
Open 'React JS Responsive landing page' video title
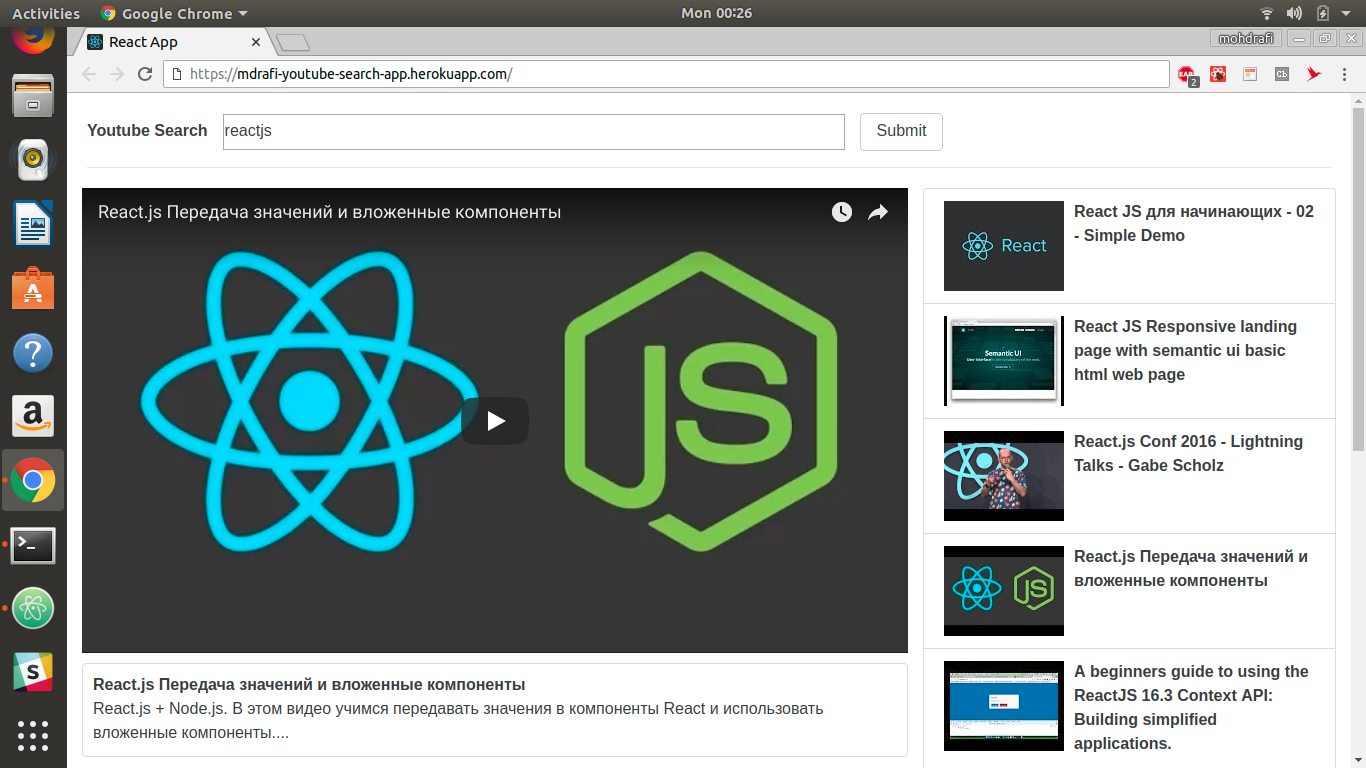1186,350
